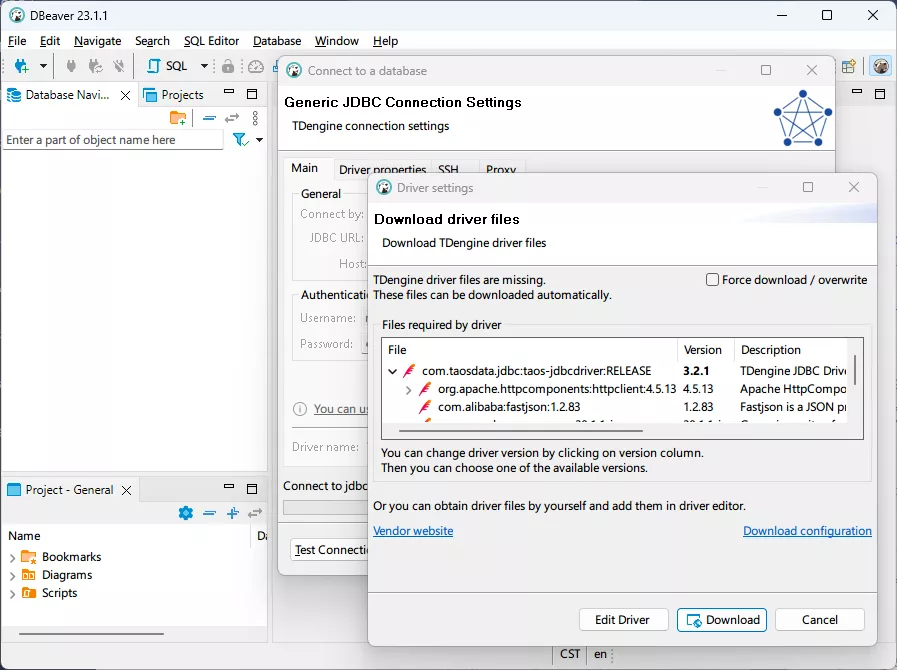Screen dimensions: 897x670
Task: Enable Force download / overwrite checkbox
Action: pyautogui.click(x=713, y=280)
